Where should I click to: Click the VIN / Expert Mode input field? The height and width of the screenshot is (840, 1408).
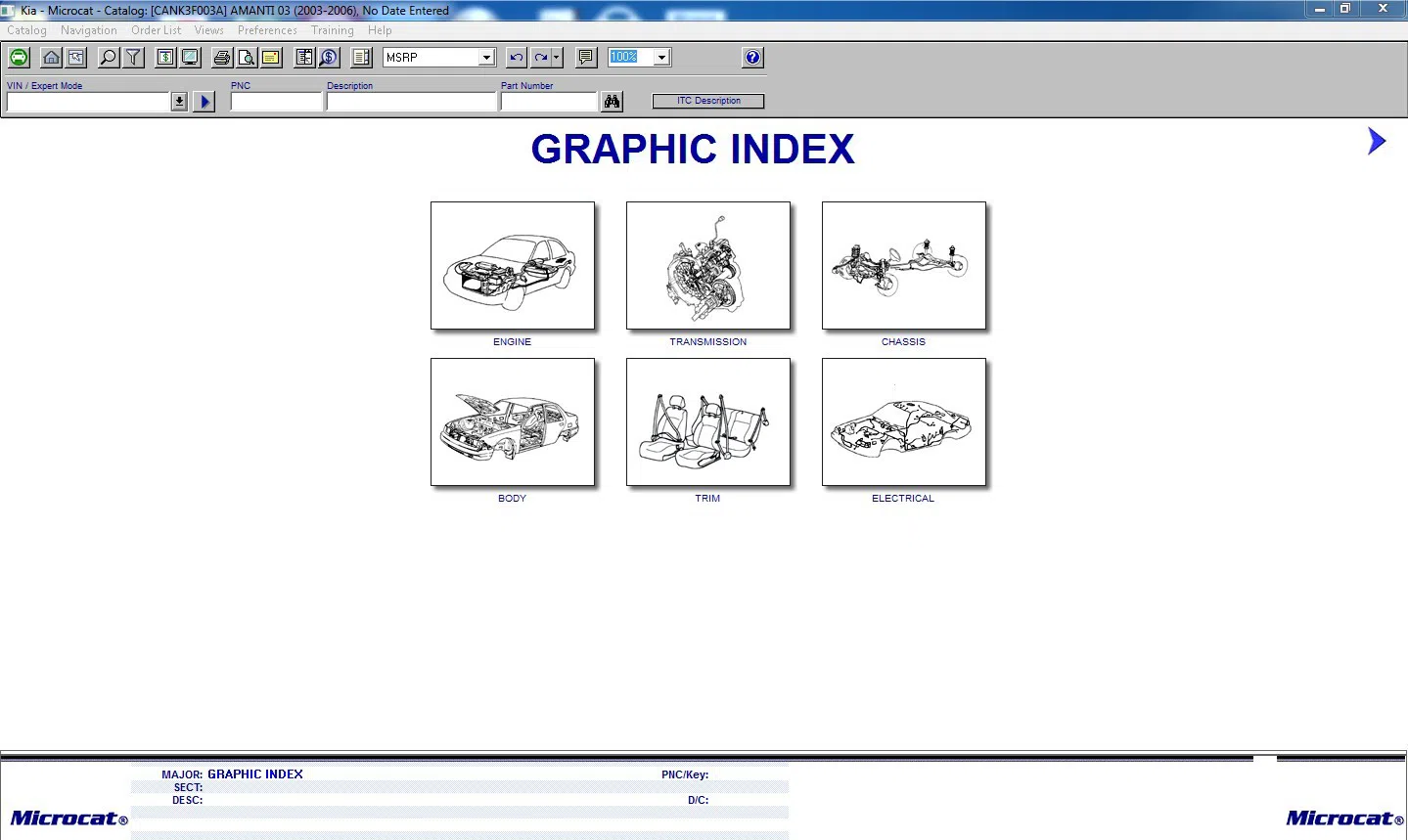[89, 102]
